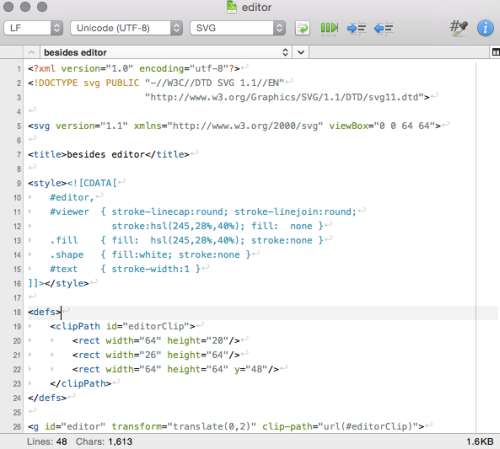Screen dimensions: 500x449
Task: Click the #editor selector on line 10
Action: [72, 197]
